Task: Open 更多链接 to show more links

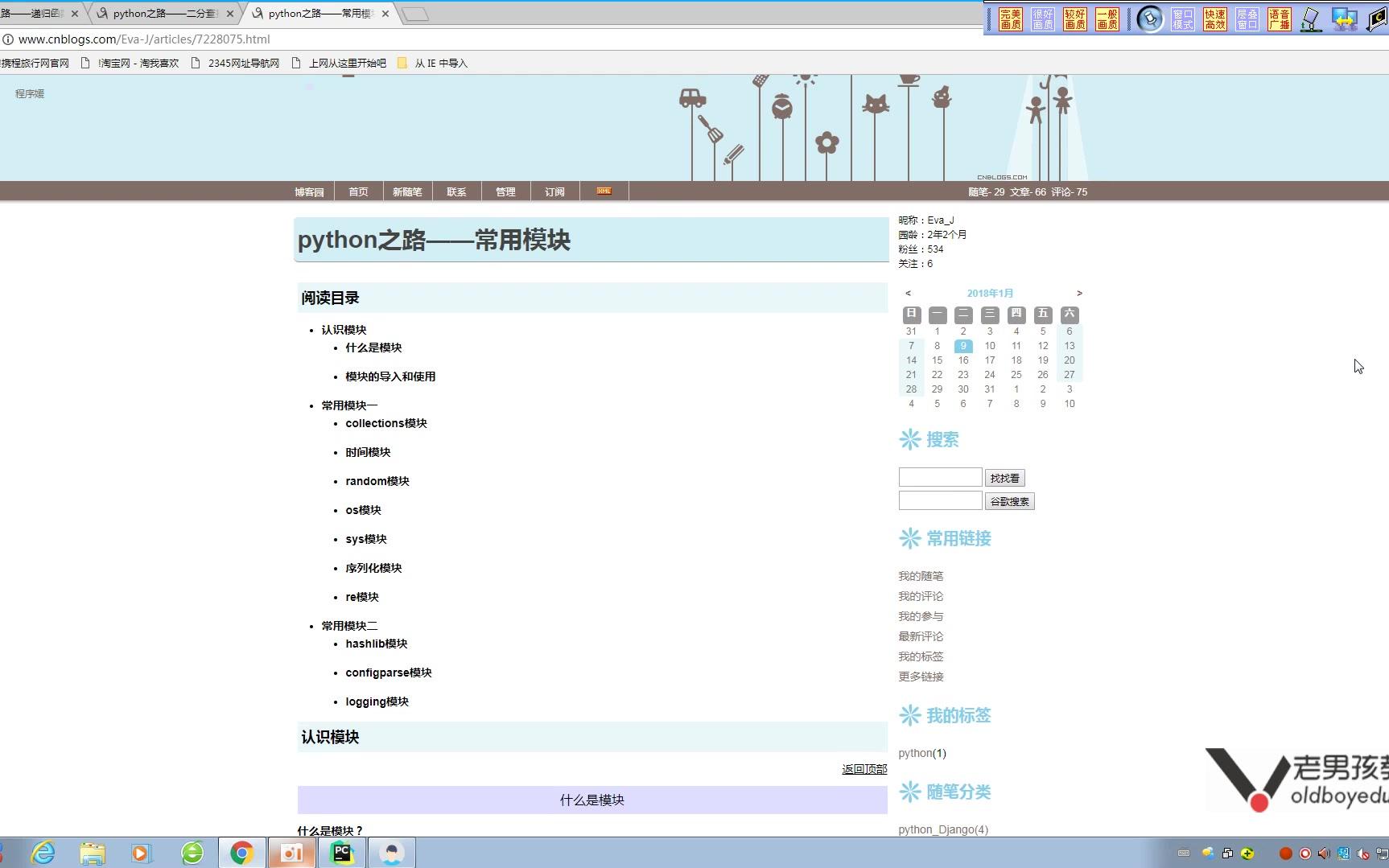Action: click(921, 676)
